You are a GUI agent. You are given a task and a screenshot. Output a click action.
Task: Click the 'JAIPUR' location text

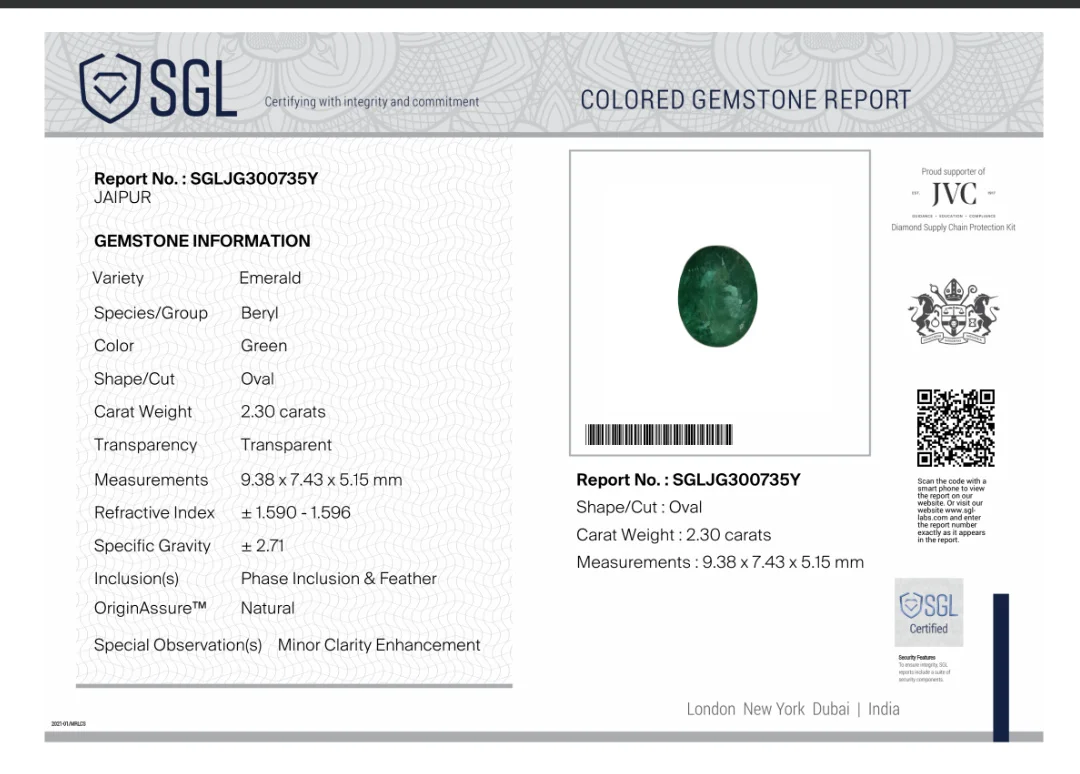[x=123, y=198]
